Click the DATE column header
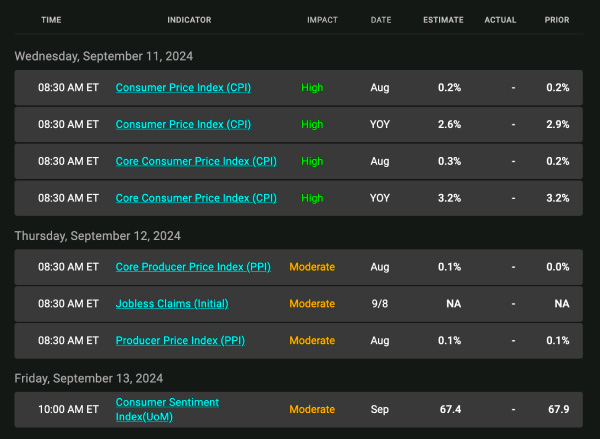The image size is (600, 439). tap(381, 20)
